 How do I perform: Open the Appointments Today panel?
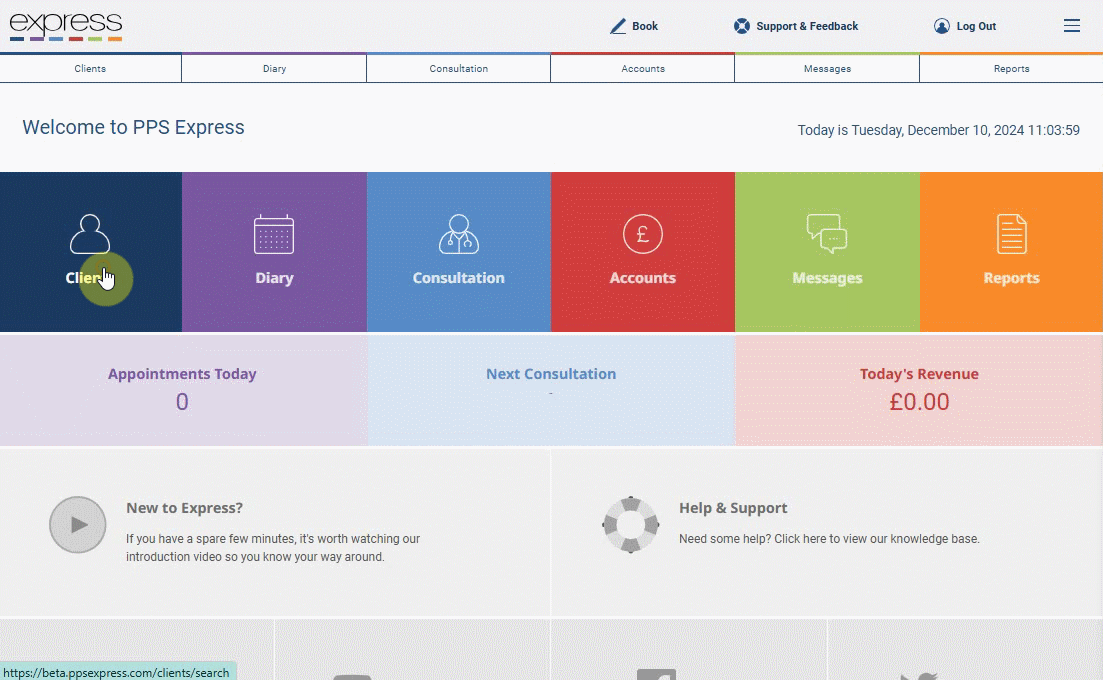click(183, 390)
